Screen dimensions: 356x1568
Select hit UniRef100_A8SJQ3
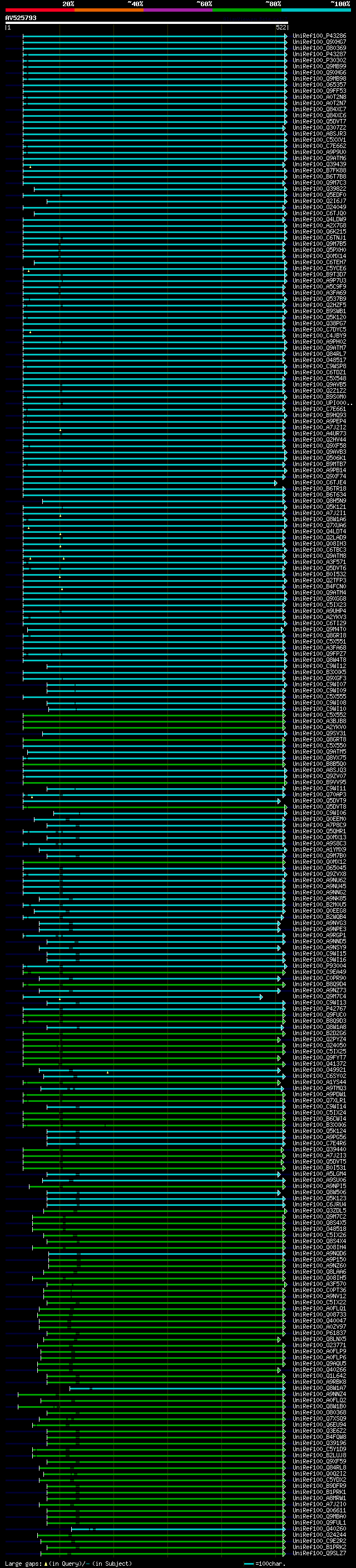pyautogui.click(x=319, y=770)
